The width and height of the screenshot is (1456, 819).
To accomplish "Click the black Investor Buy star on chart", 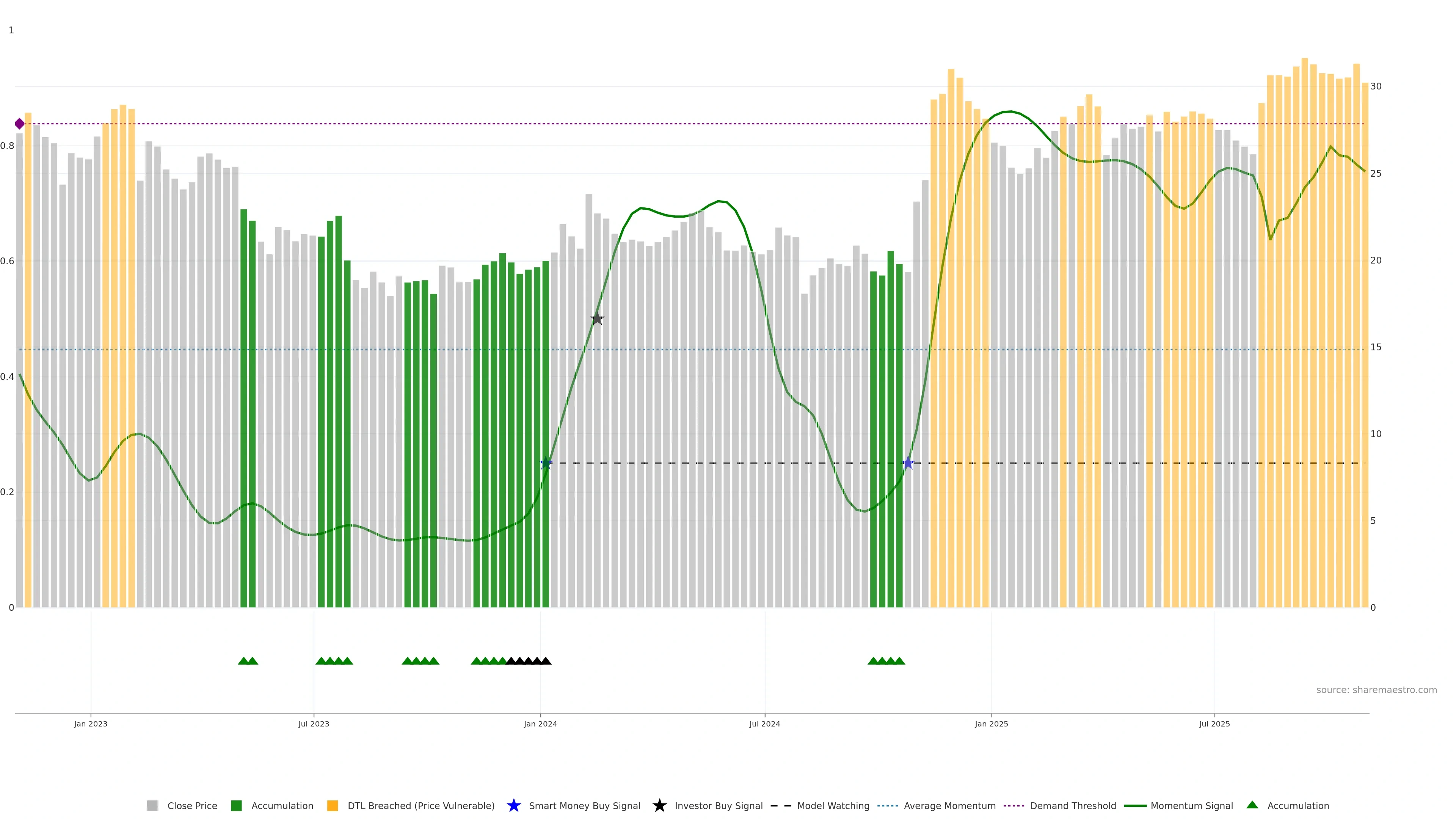I will point(597,319).
